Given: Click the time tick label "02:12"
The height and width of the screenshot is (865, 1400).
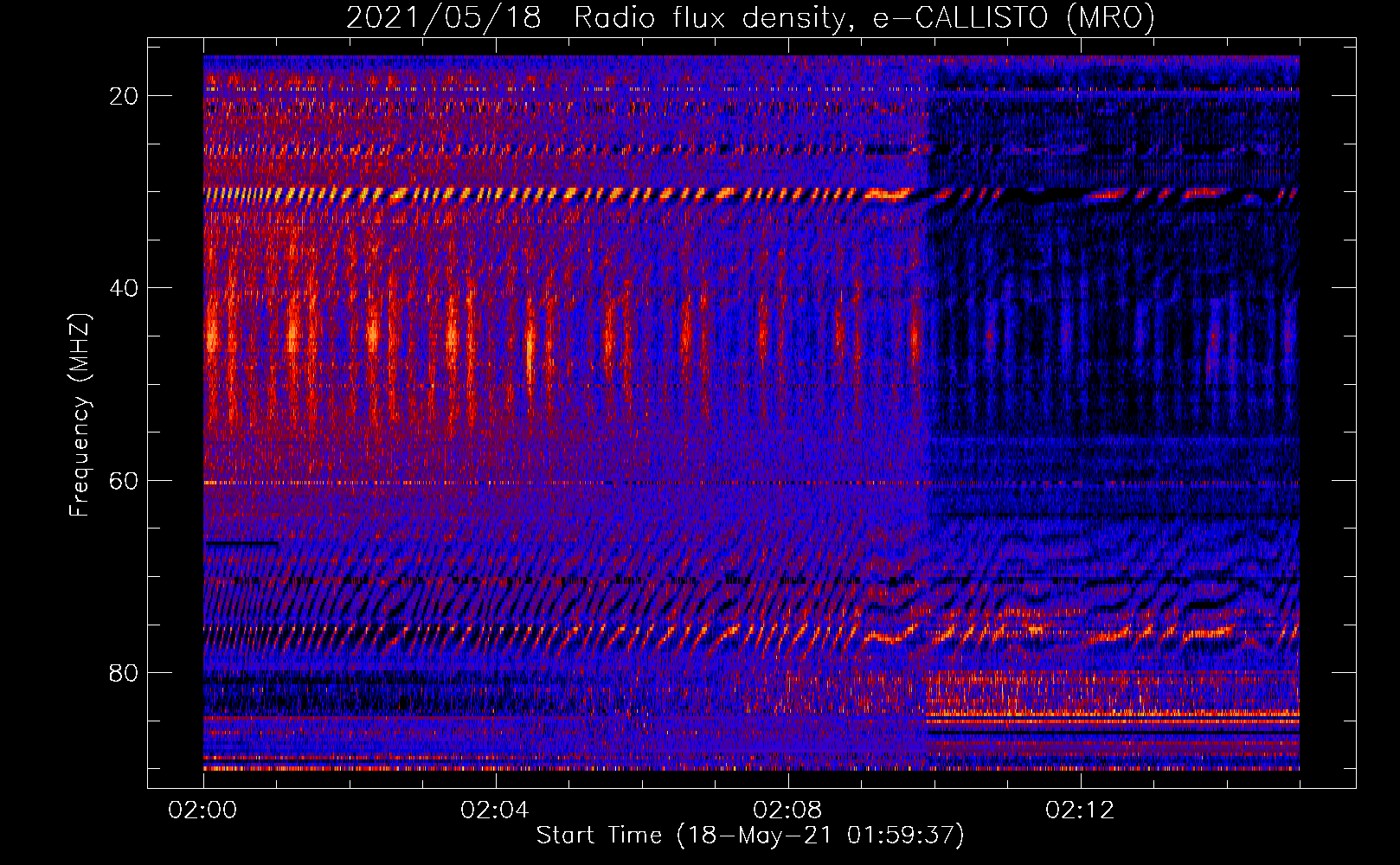Looking at the screenshot, I should (1080, 811).
